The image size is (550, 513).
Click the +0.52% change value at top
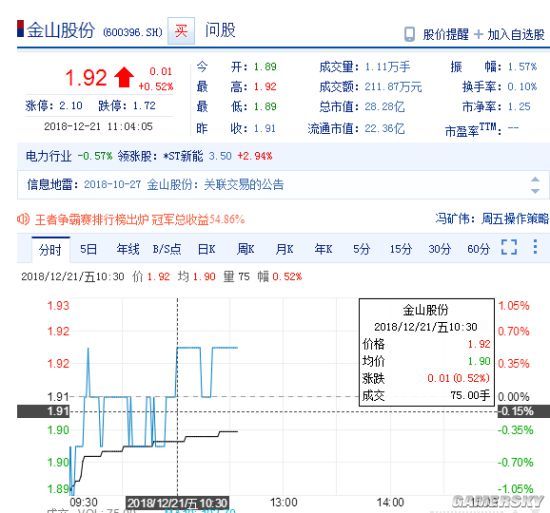pyautogui.click(x=156, y=86)
